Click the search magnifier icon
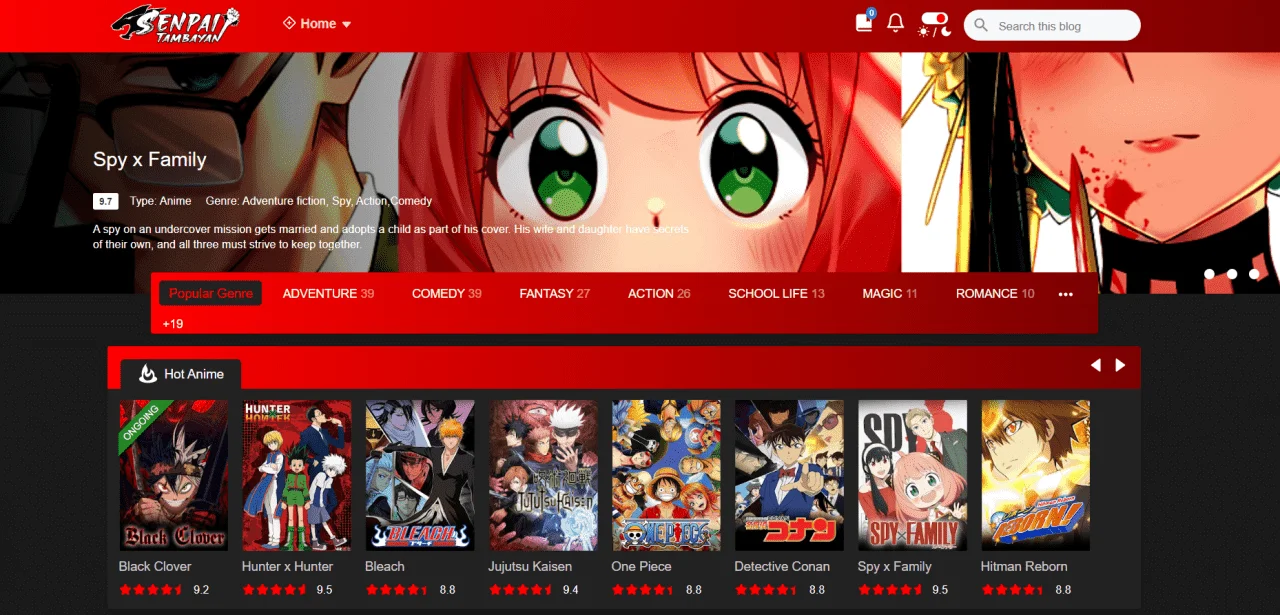Image resolution: width=1280 pixels, height=615 pixels. click(x=981, y=25)
